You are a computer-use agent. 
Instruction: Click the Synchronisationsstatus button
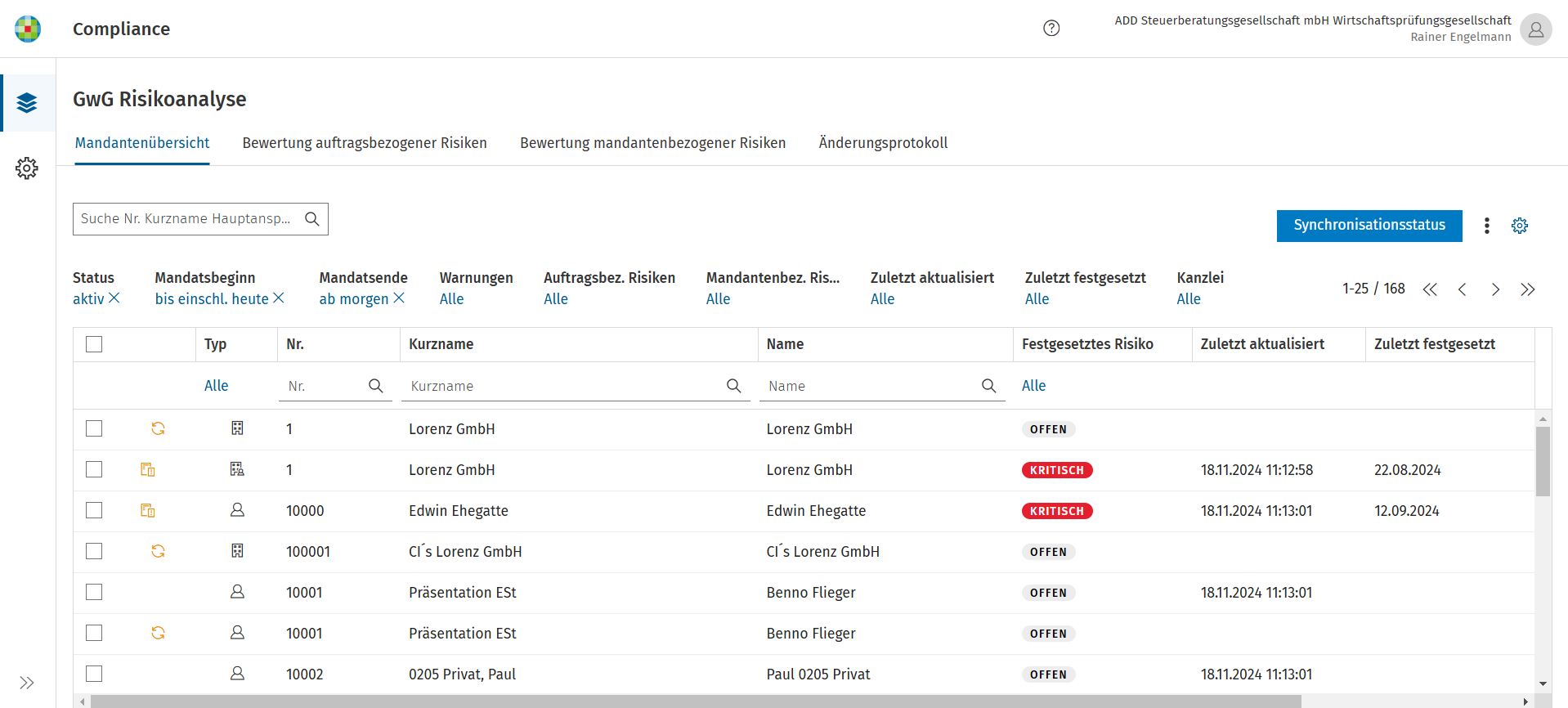coord(1369,226)
